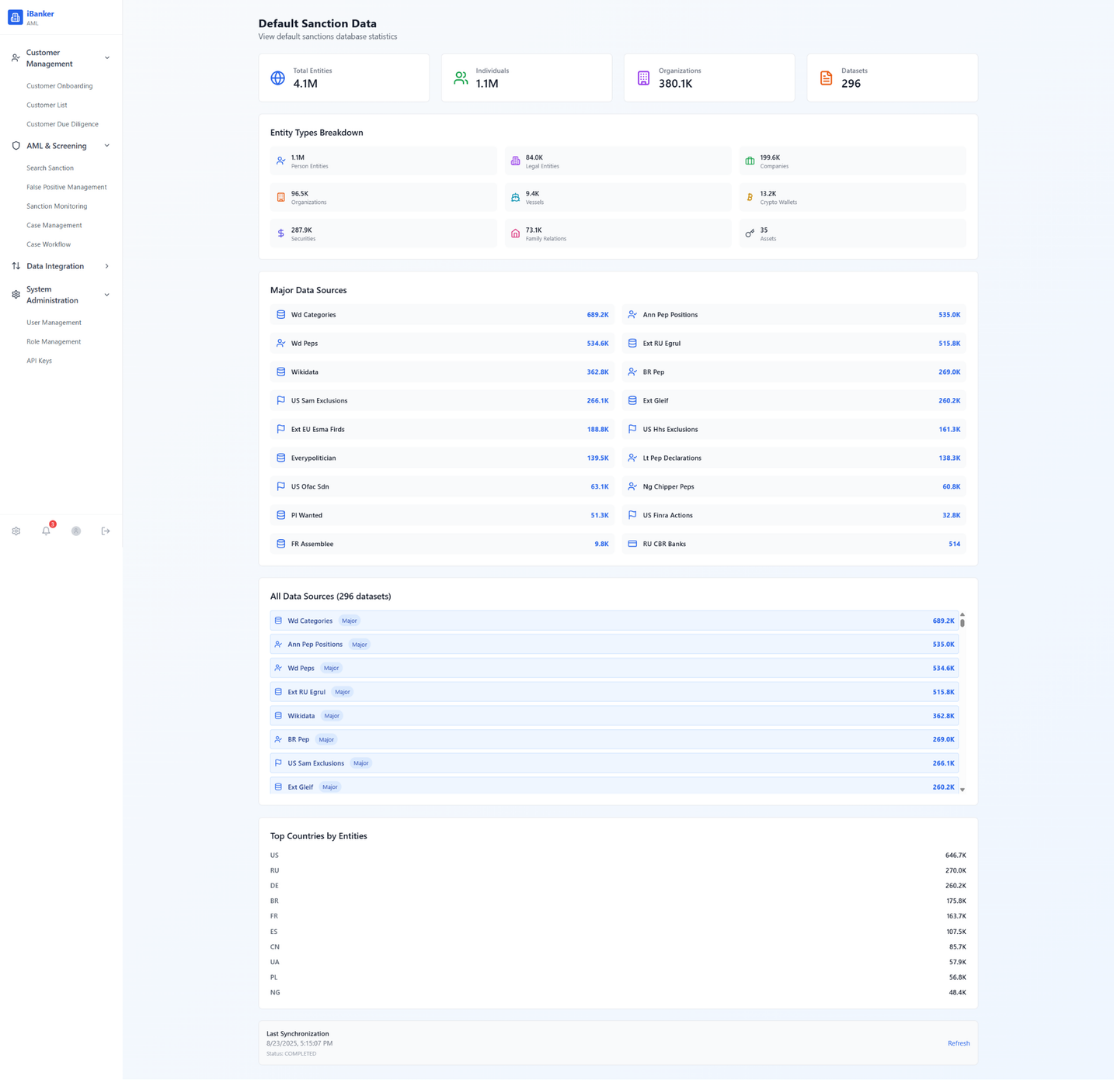Open Search Sanction in the sidebar

(50, 168)
